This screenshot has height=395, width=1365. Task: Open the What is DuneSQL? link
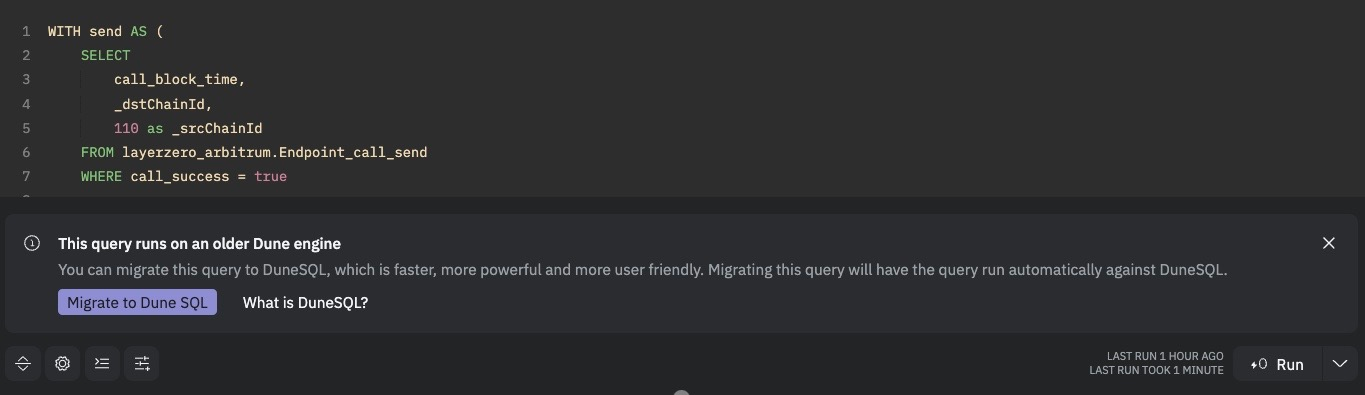[x=305, y=302]
